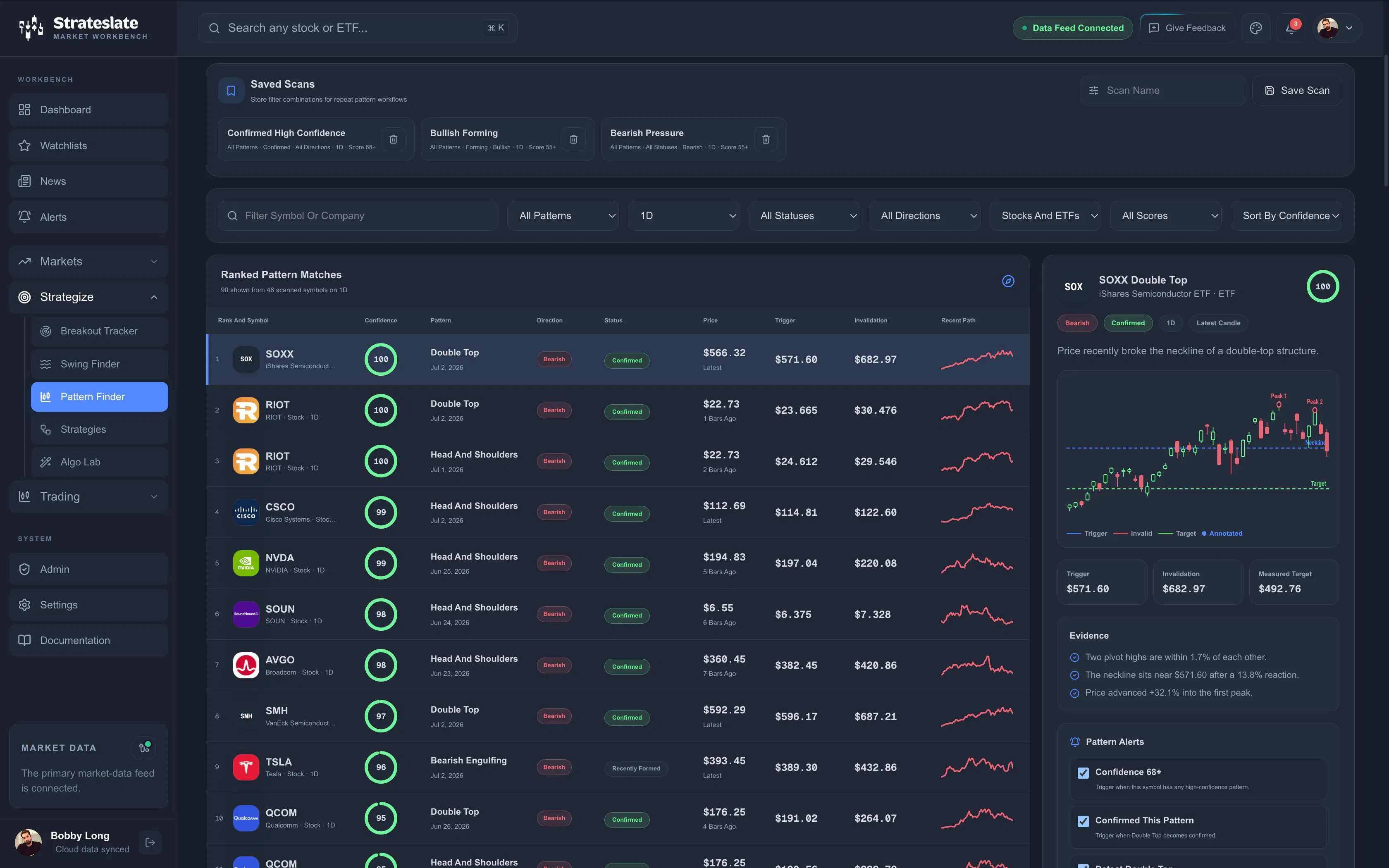Click the SMH ticker badge icon
The image size is (1389, 868).
point(246,716)
